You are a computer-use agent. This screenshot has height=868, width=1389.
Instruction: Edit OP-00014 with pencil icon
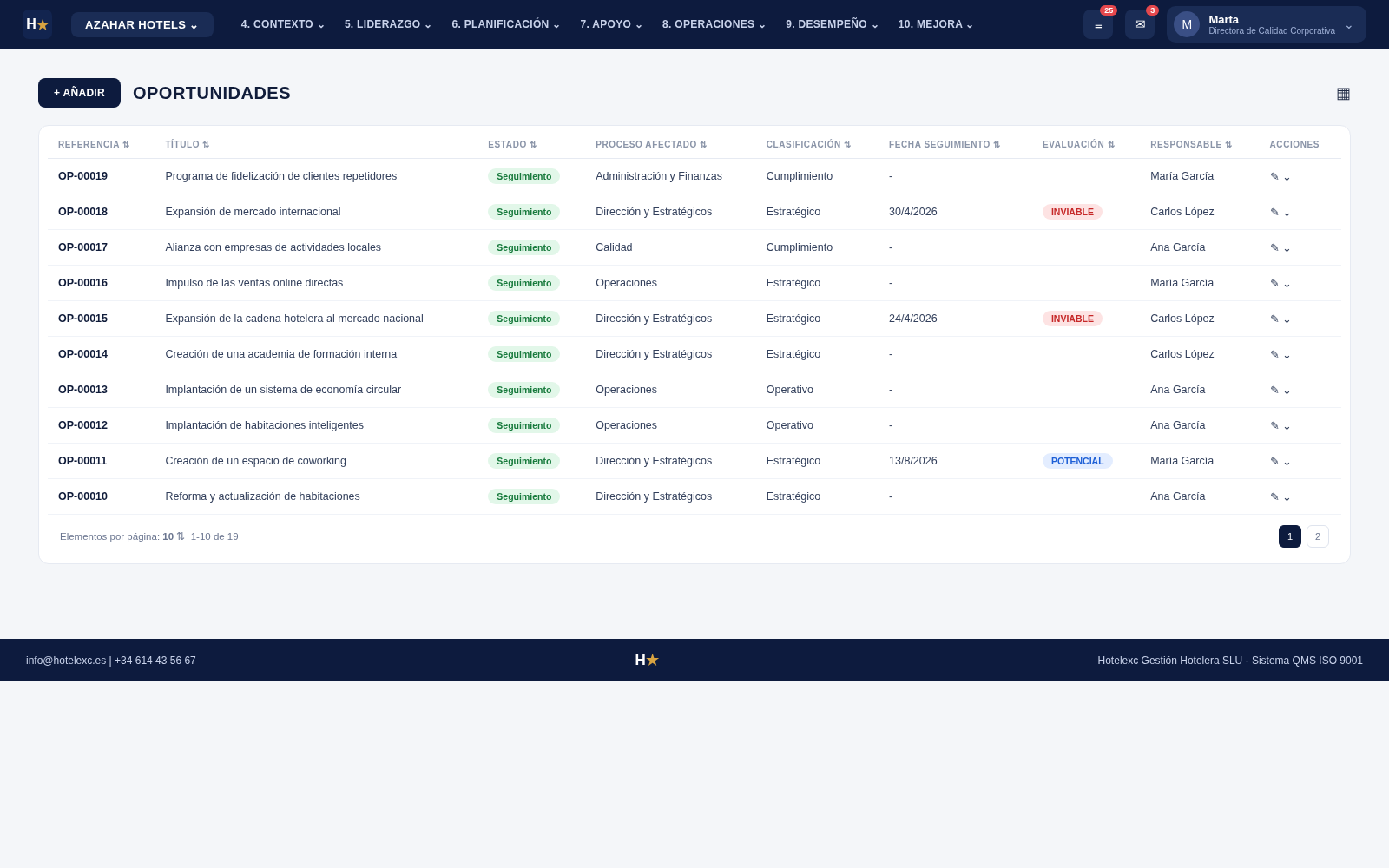[1274, 355]
